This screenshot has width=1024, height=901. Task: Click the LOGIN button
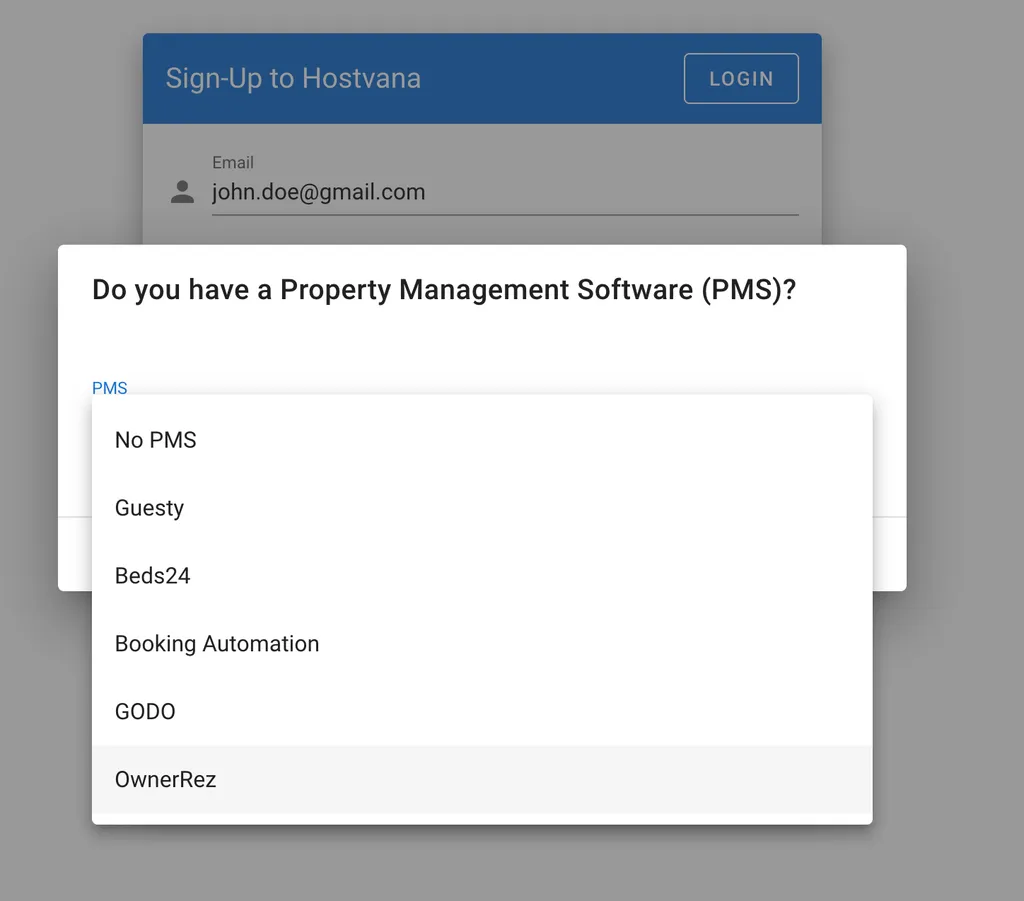click(741, 78)
